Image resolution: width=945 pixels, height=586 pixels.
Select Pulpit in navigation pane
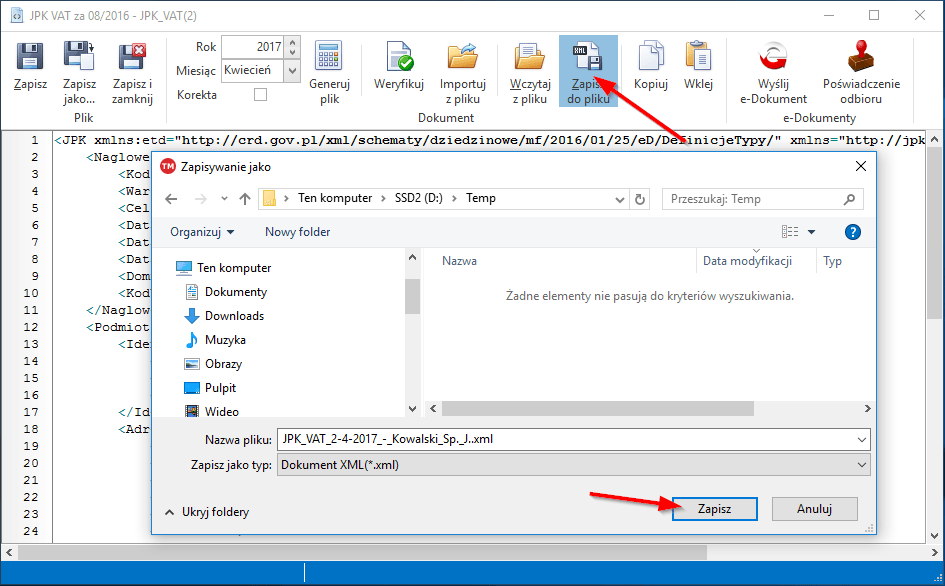[x=220, y=388]
